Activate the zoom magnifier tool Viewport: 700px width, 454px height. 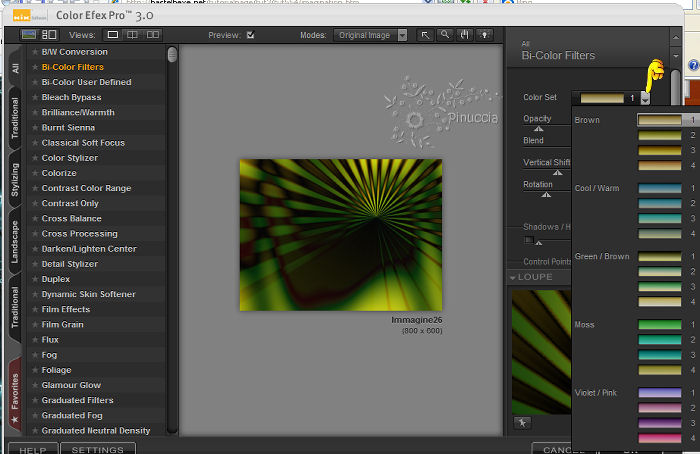click(x=445, y=35)
